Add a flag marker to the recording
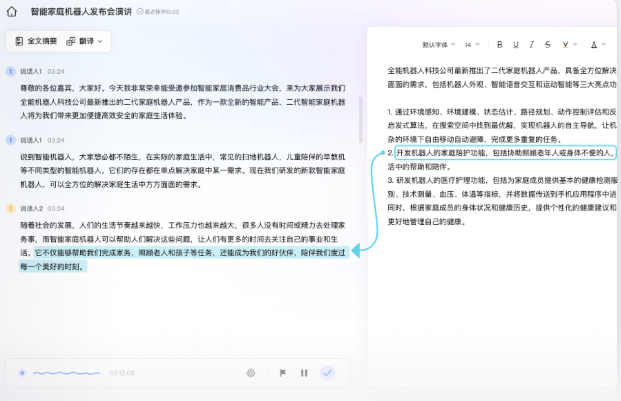The height and width of the screenshot is (401, 621). click(x=282, y=373)
